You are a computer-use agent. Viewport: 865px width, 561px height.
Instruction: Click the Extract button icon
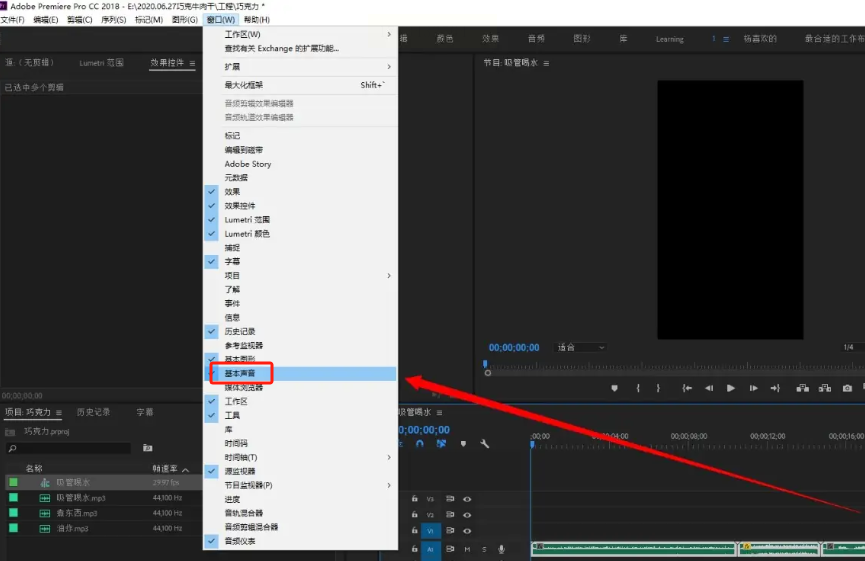[825, 388]
